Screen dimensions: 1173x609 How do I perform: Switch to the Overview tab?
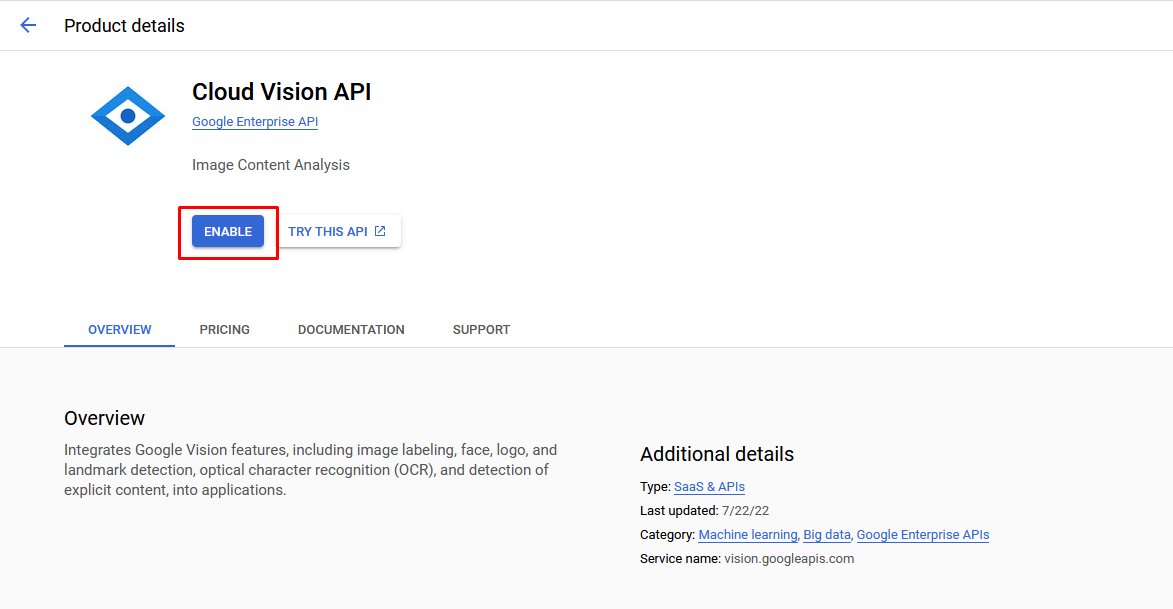[x=120, y=330]
